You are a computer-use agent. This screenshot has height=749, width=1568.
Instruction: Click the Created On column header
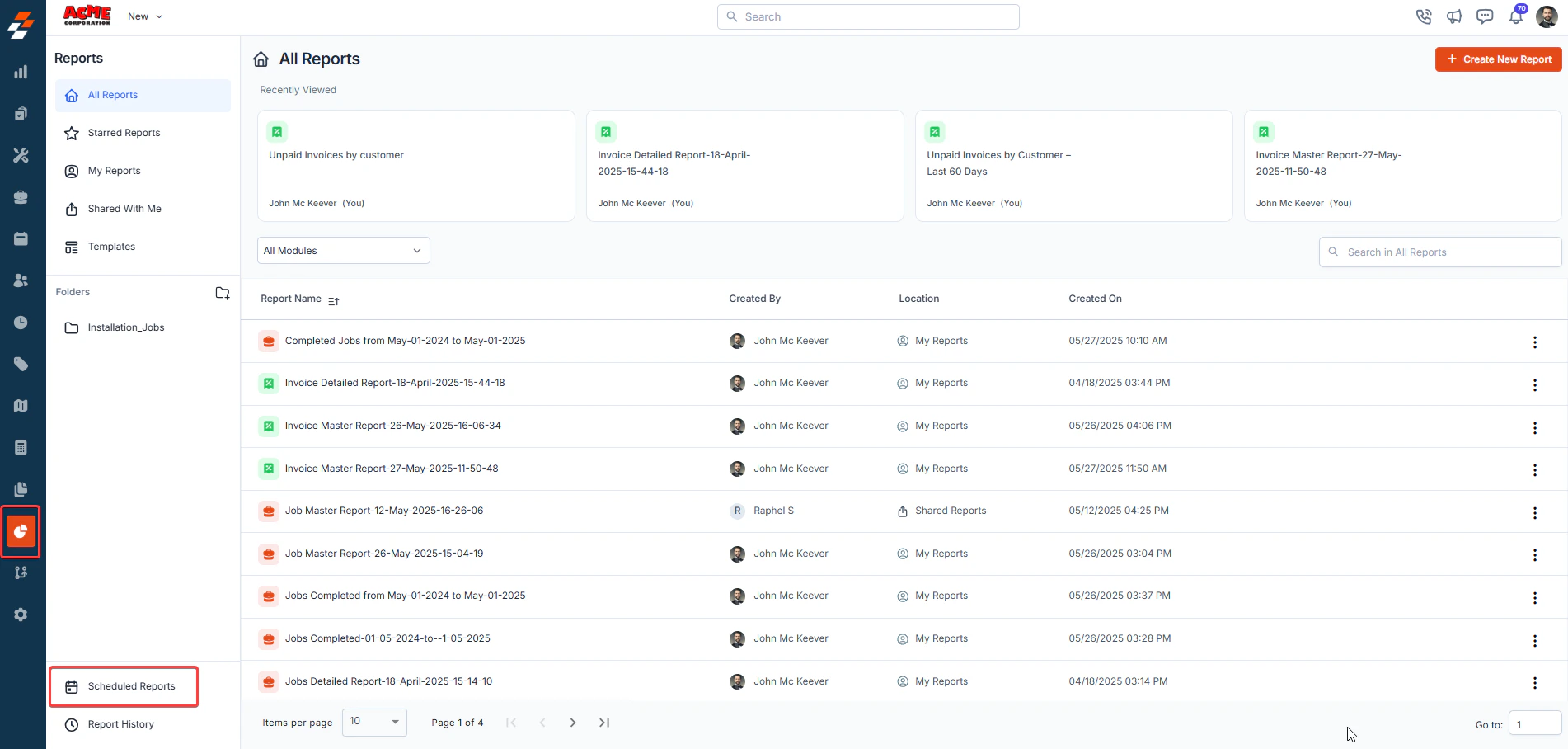click(1095, 299)
